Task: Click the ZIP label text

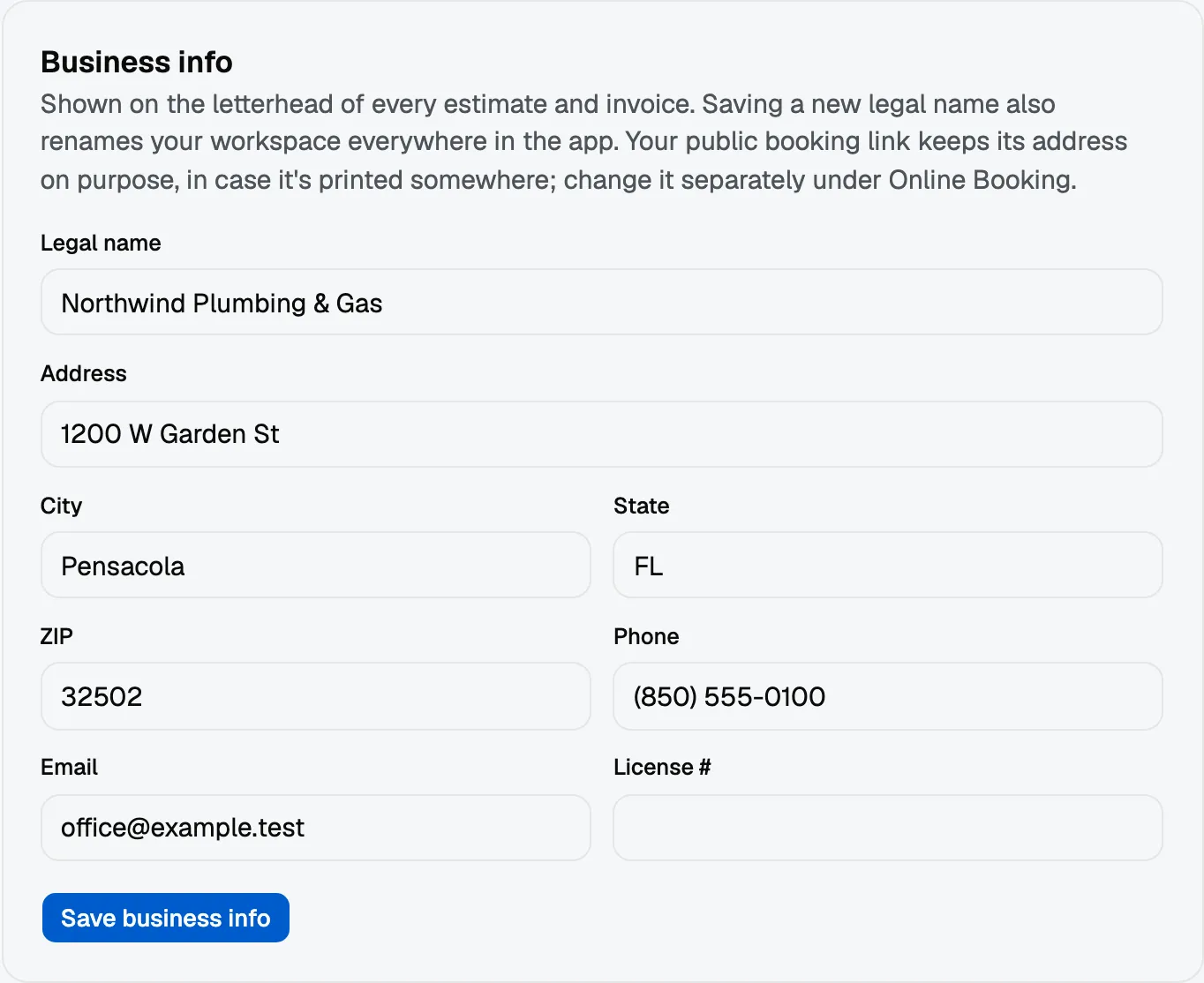Action: [56, 636]
